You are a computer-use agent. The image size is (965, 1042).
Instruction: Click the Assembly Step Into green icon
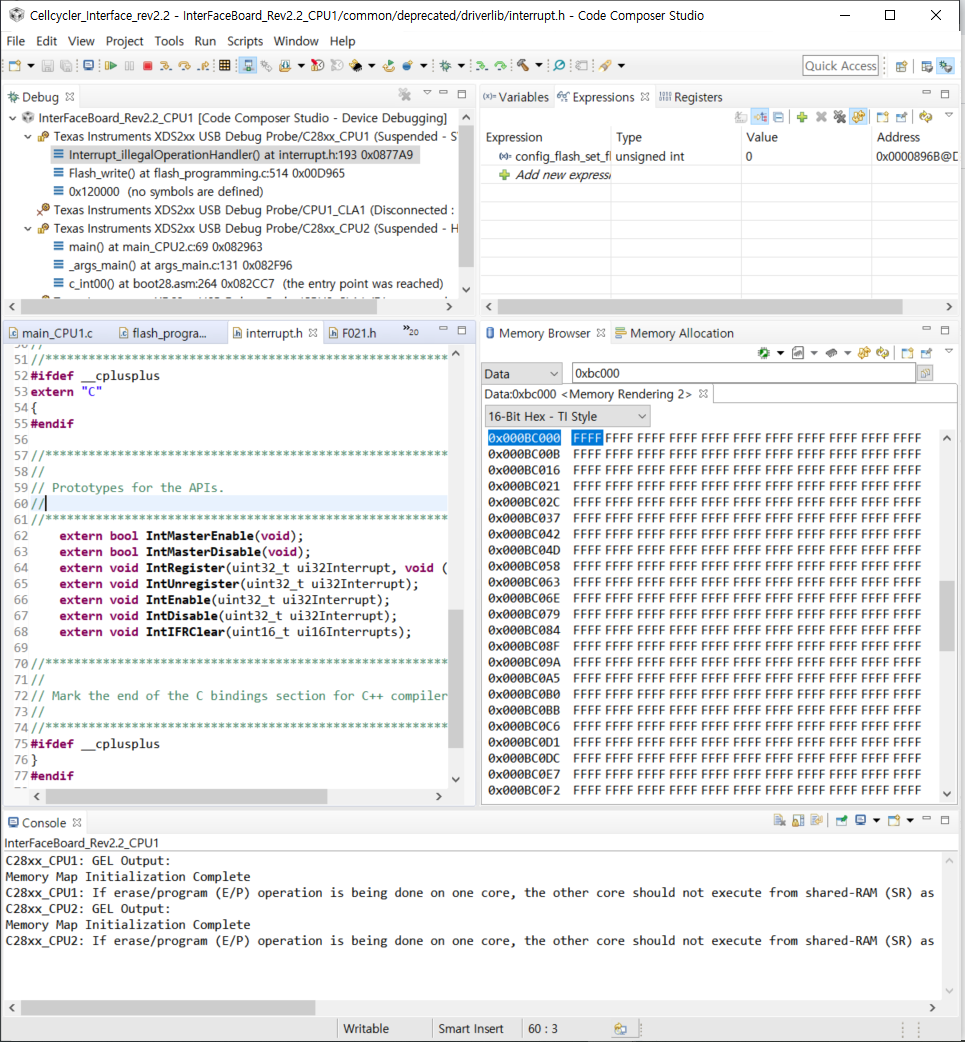tap(481, 65)
